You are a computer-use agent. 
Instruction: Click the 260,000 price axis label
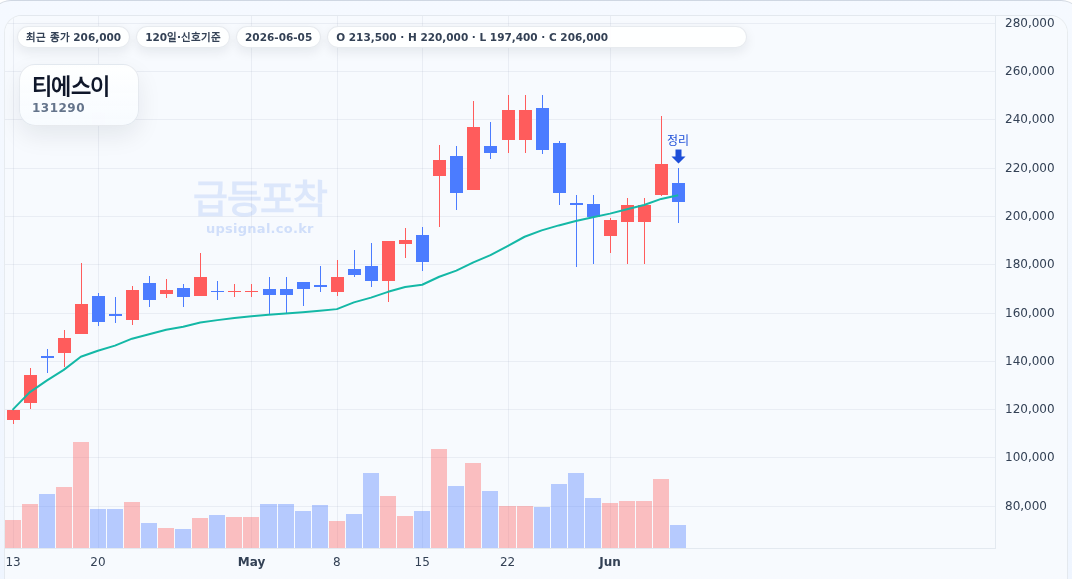(x=1030, y=70)
